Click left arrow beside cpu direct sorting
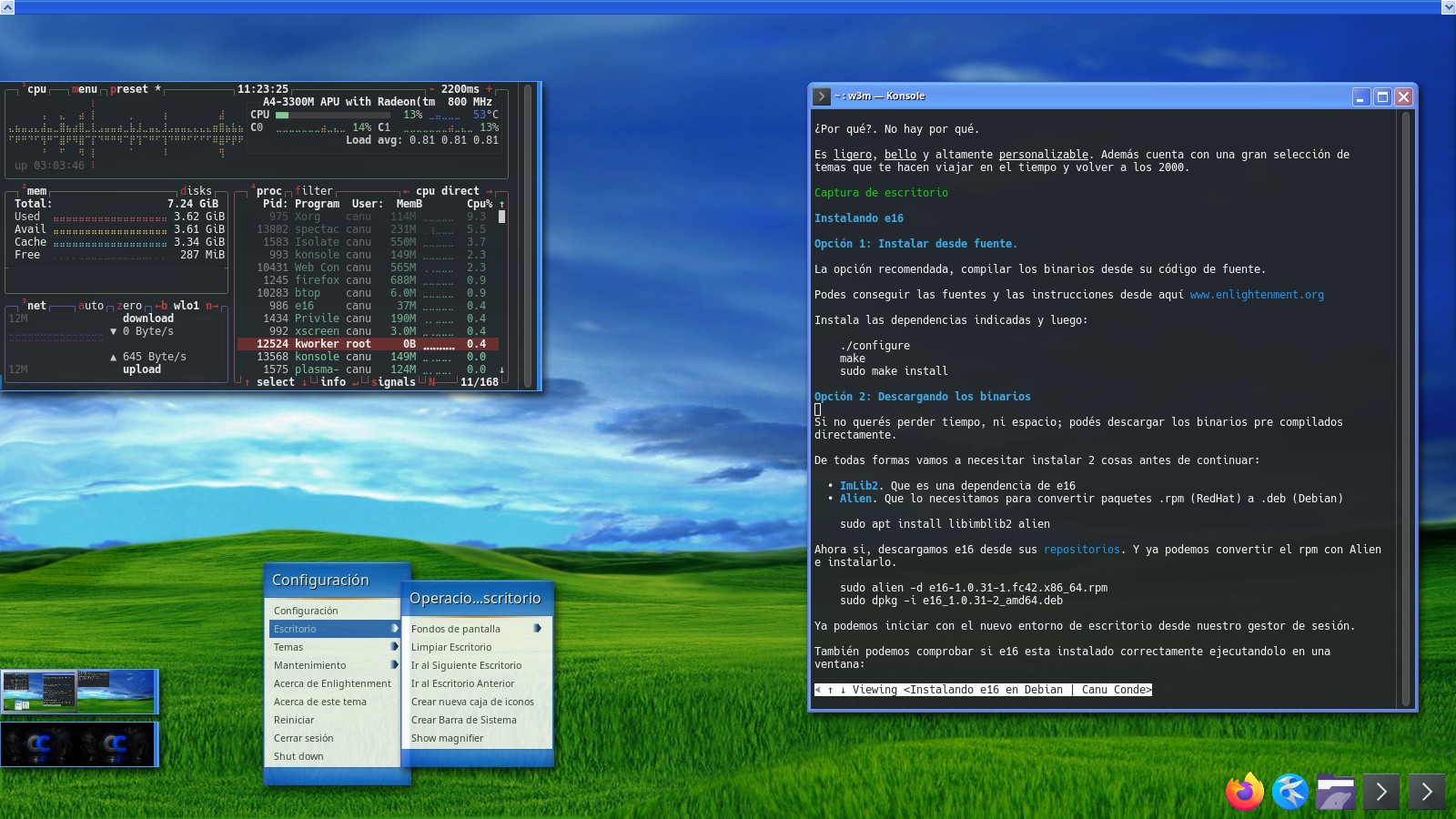The width and height of the screenshot is (1456, 819). (406, 191)
